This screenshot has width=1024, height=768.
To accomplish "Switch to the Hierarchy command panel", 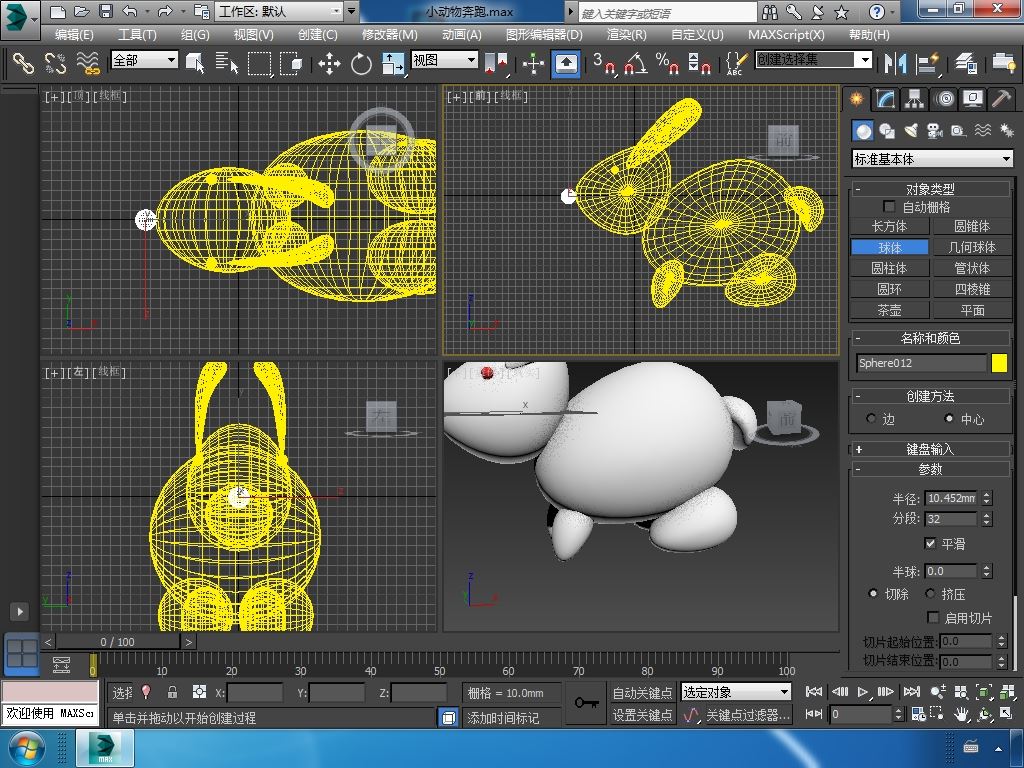I will [x=914, y=99].
